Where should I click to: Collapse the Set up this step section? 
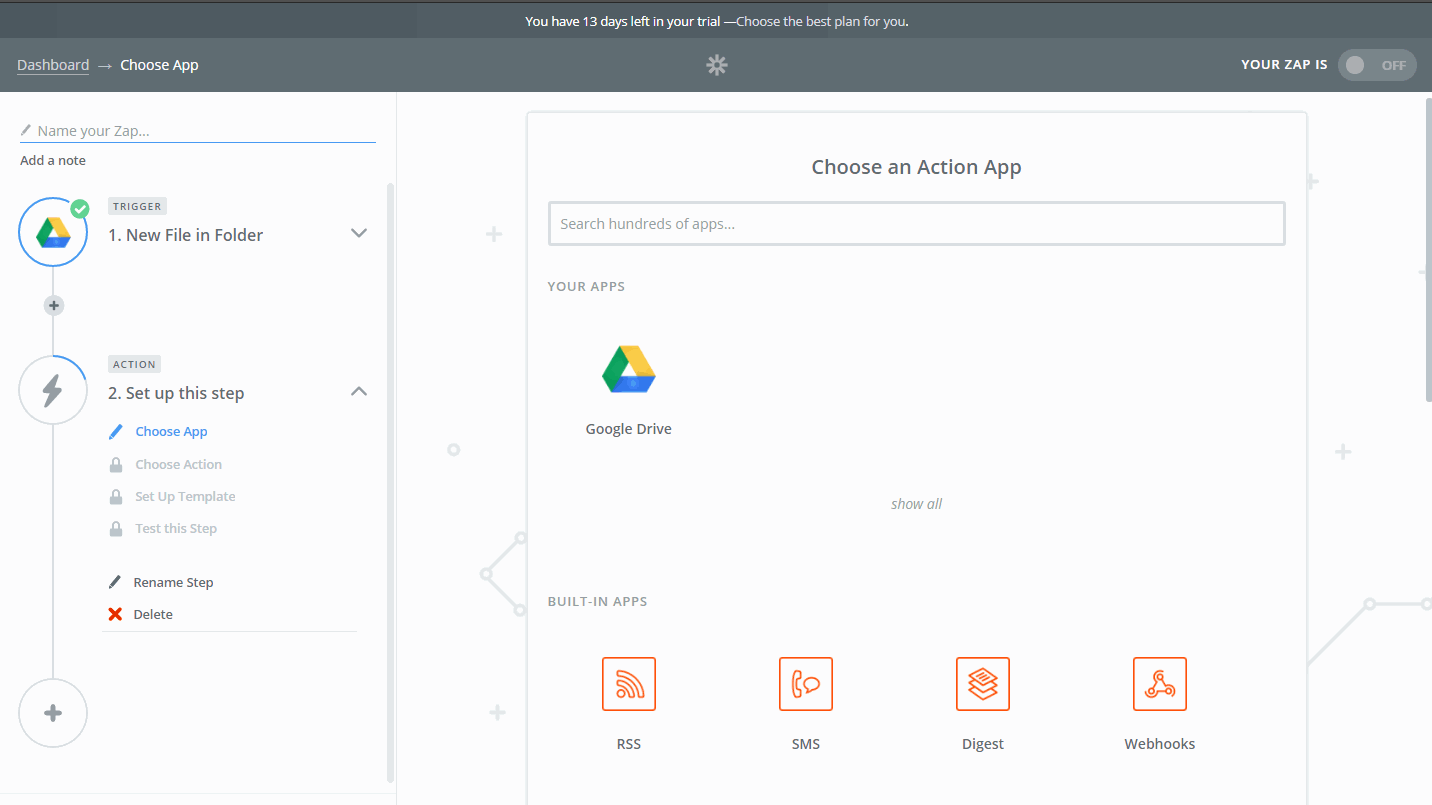[x=359, y=391]
